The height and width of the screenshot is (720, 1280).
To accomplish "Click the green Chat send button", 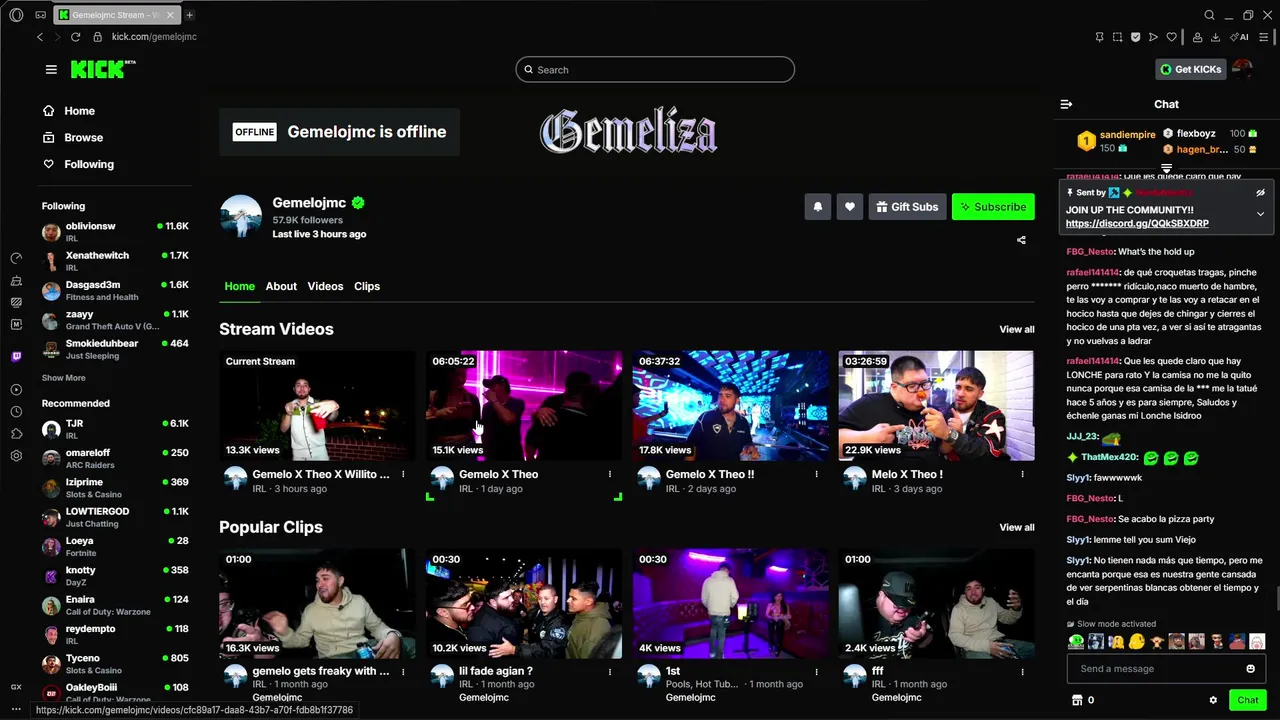I will click(x=1247, y=700).
